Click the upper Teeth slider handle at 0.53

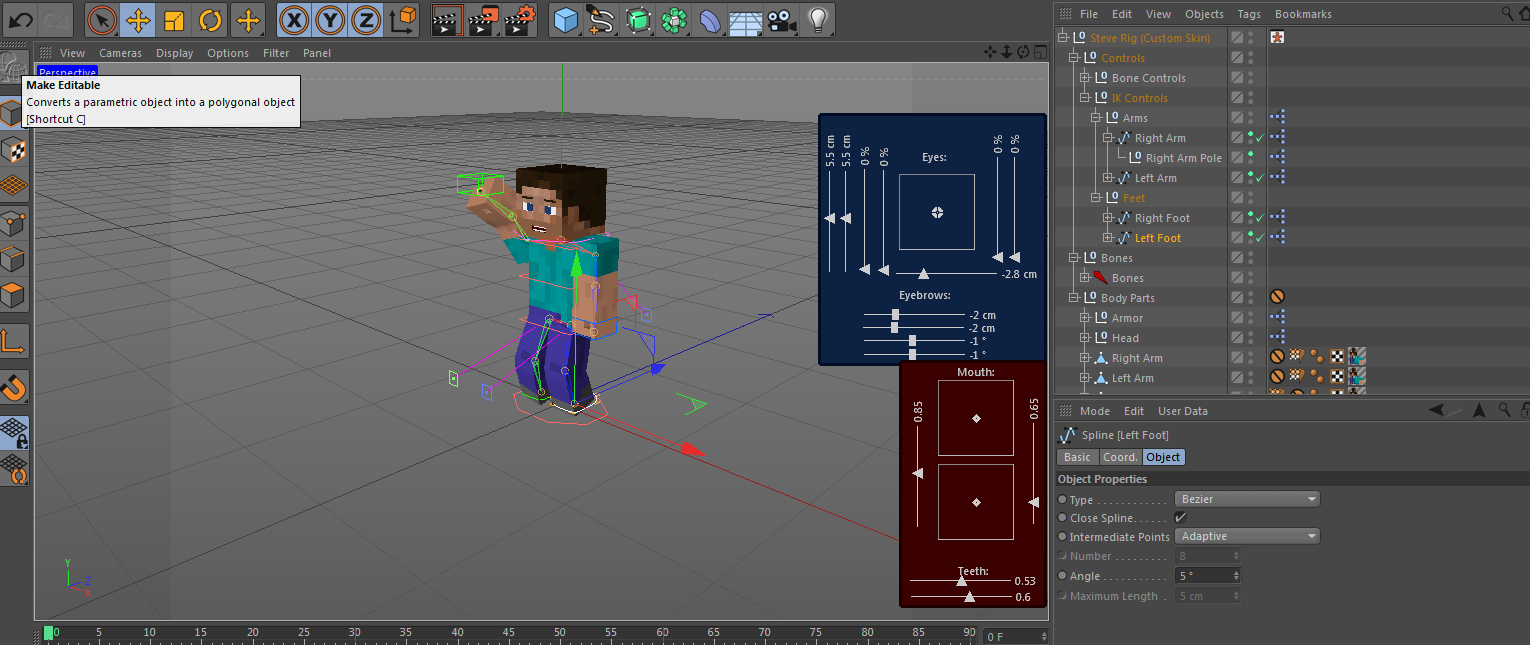tap(962, 580)
